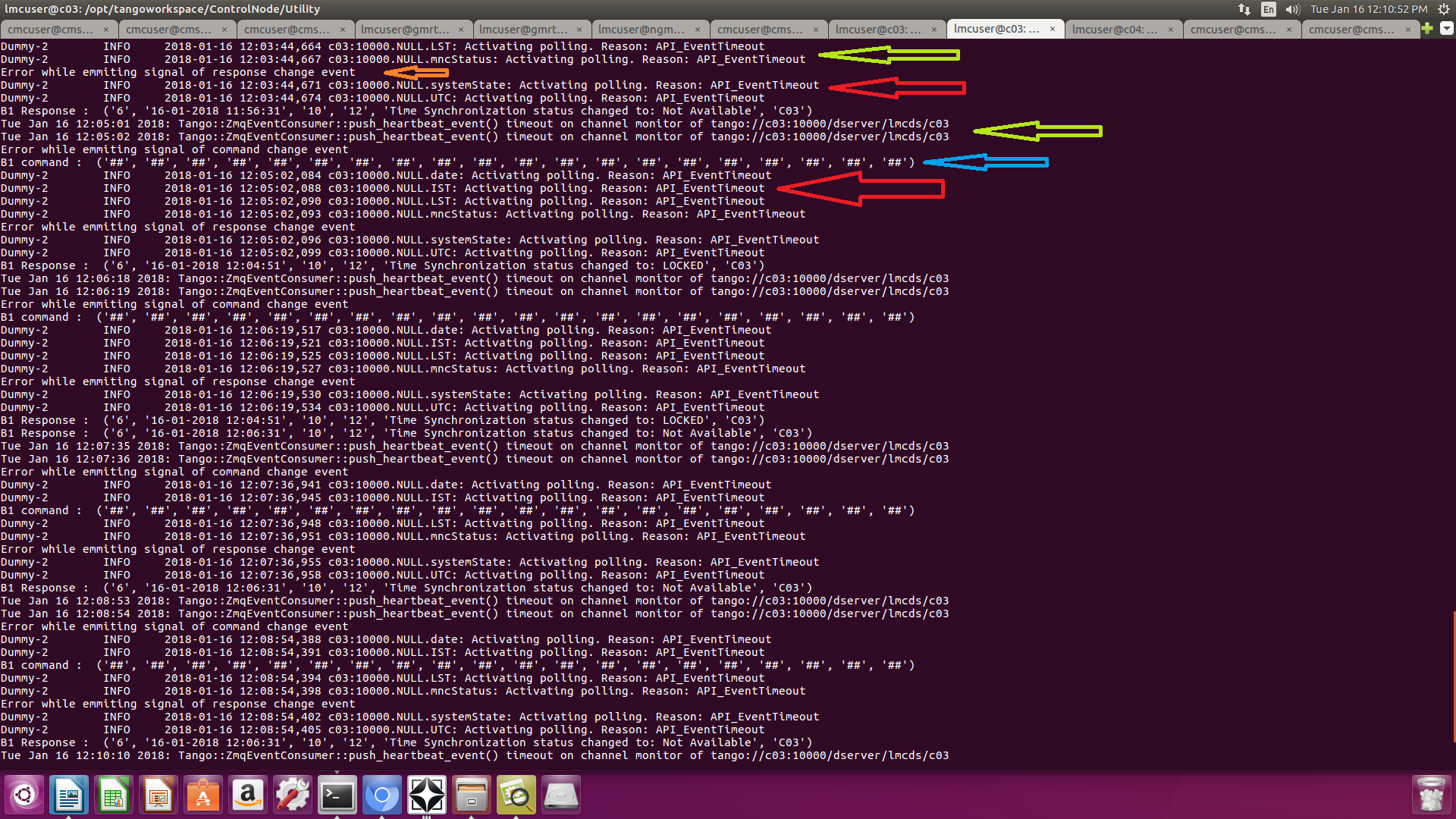Launch LibreOffice Impress from the dock

click(158, 795)
